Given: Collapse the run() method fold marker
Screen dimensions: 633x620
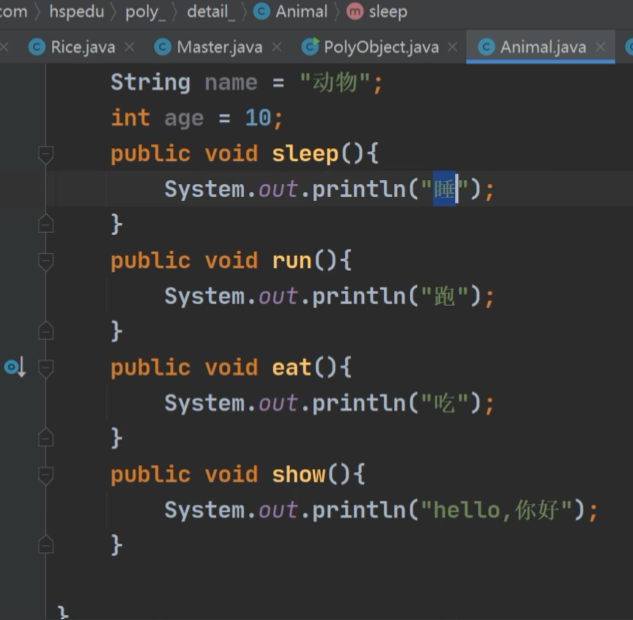Looking at the screenshot, I should tap(46, 261).
